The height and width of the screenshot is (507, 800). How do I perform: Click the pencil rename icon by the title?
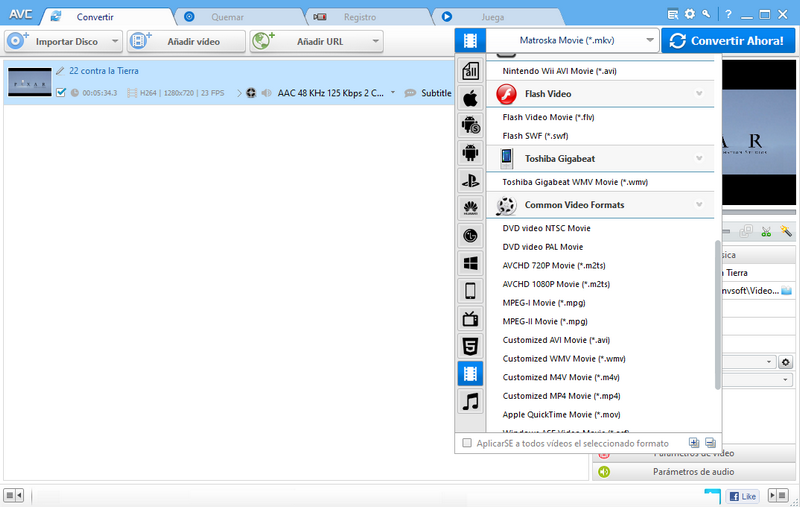[x=60, y=71]
